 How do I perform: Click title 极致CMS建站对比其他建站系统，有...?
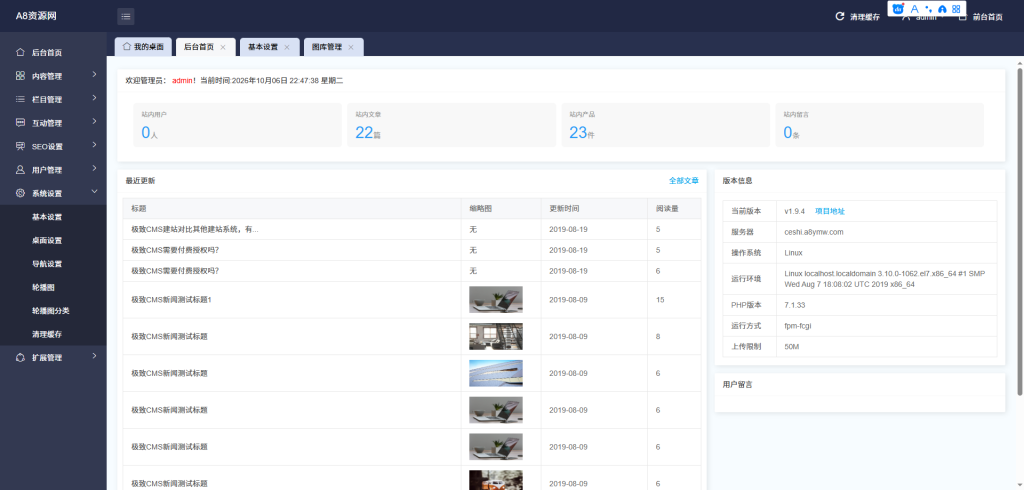[195, 229]
